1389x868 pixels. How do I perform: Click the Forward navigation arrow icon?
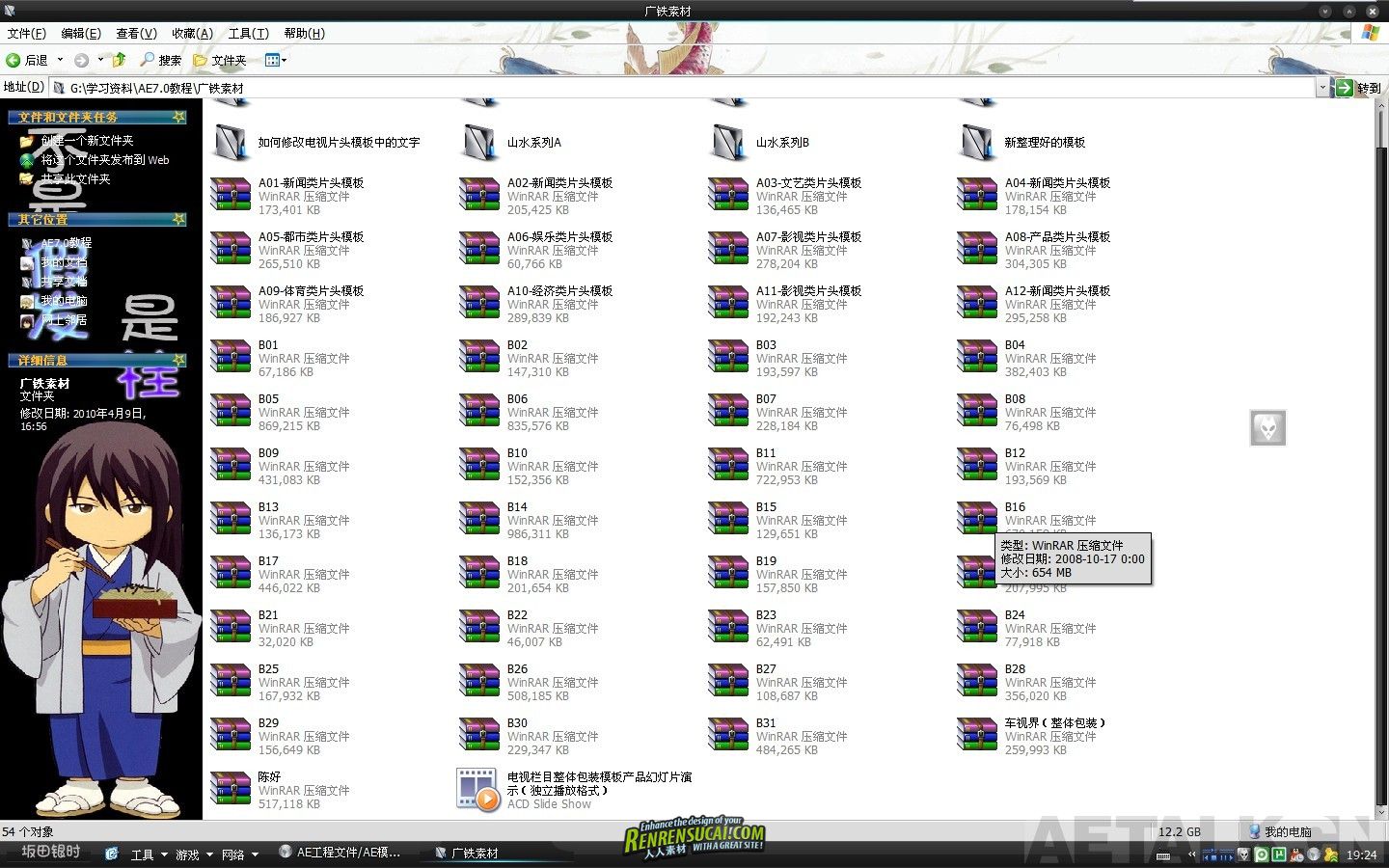tap(82, 60)
